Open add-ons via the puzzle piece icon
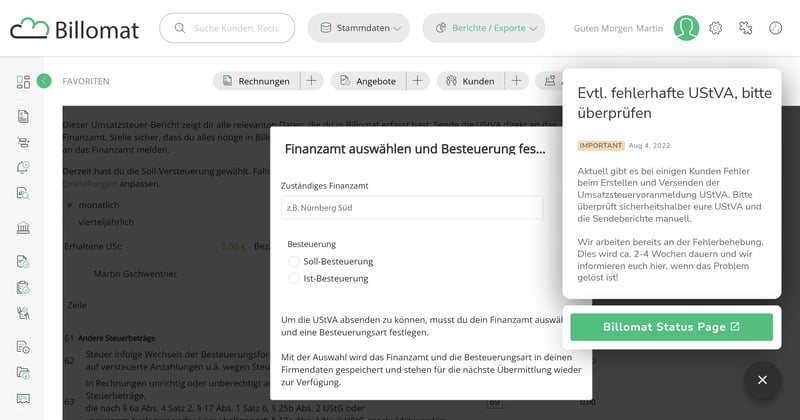Screen dimensions: 800x420 pos(746,28)
